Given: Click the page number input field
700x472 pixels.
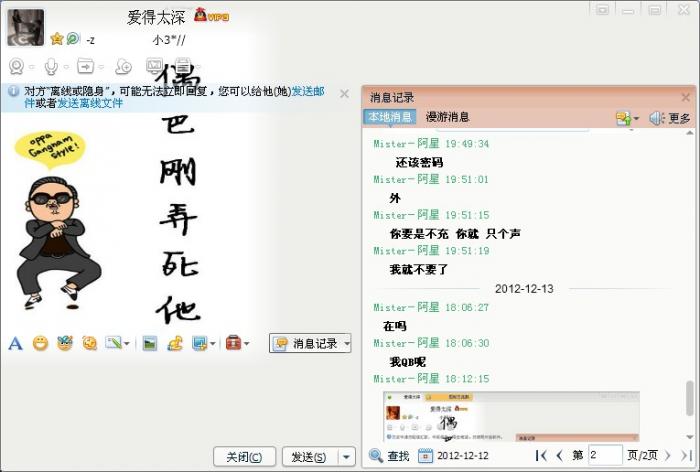Looking at the screenshot, I should pyautogui.click(x=605, y=455).
